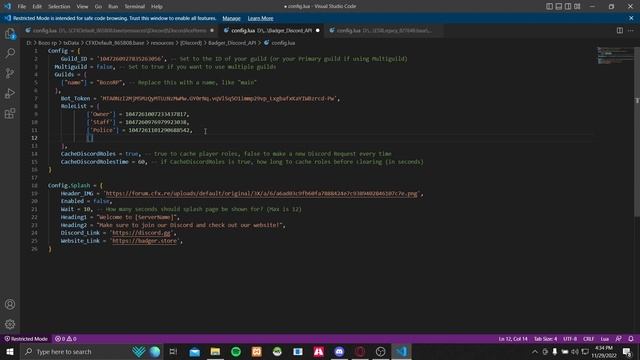This screenshot has height=360, width=640.
Task: Open Mail app from the taskbar
Action: coord(195,351)
